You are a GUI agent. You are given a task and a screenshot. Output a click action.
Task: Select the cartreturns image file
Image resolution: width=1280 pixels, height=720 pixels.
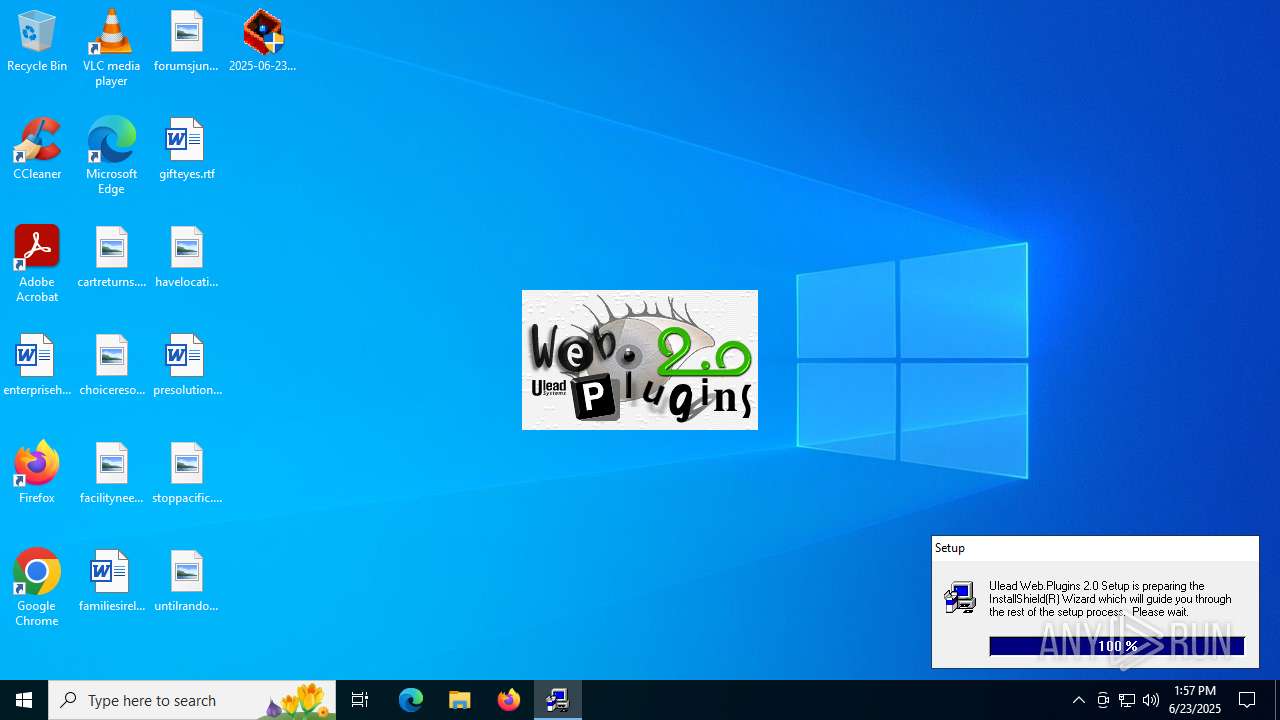tap(111, 258)
